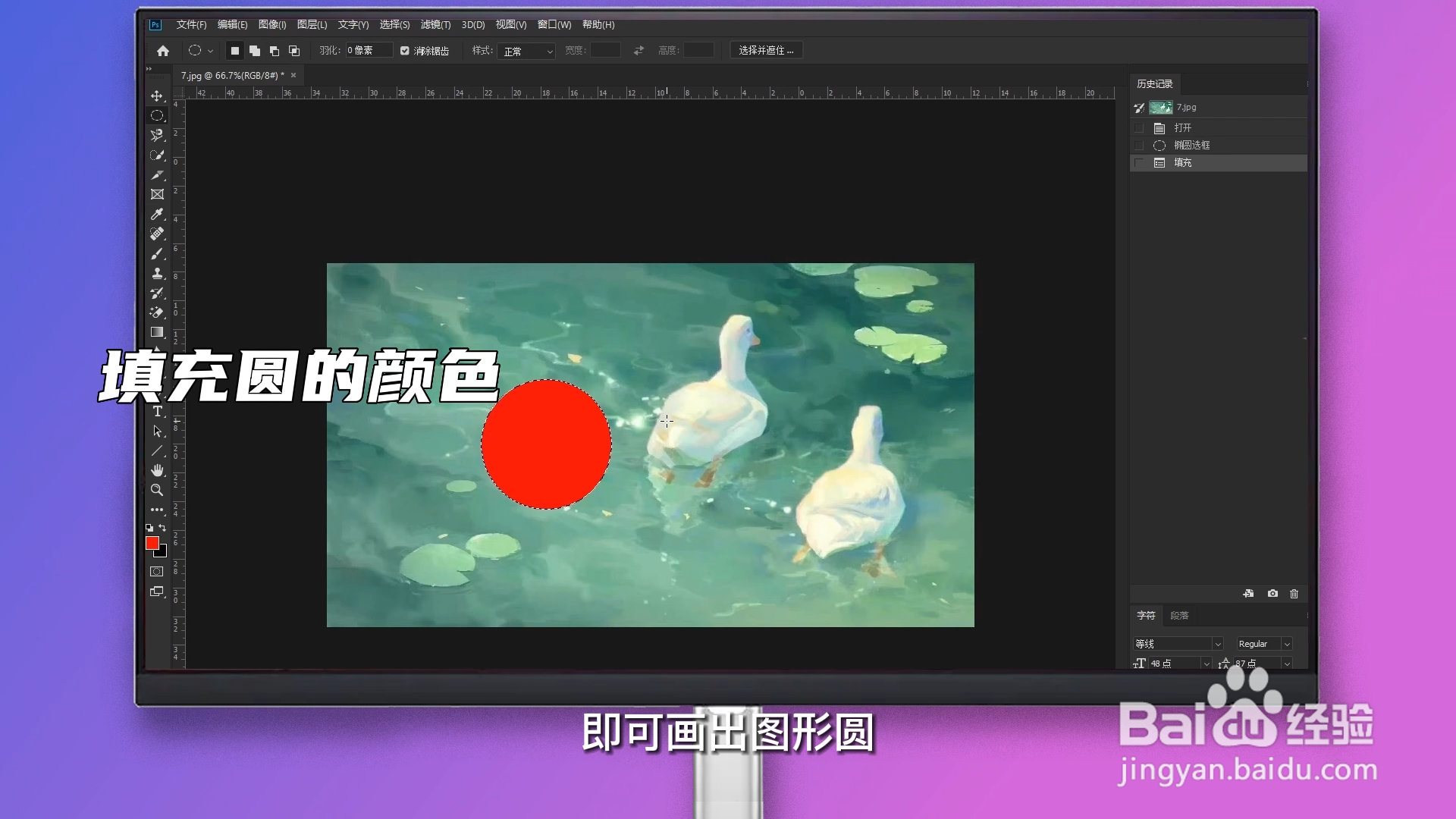Set history brush source for 椭圆选框 state
Screen dimensions: 1456x819
click(1139, 146)
